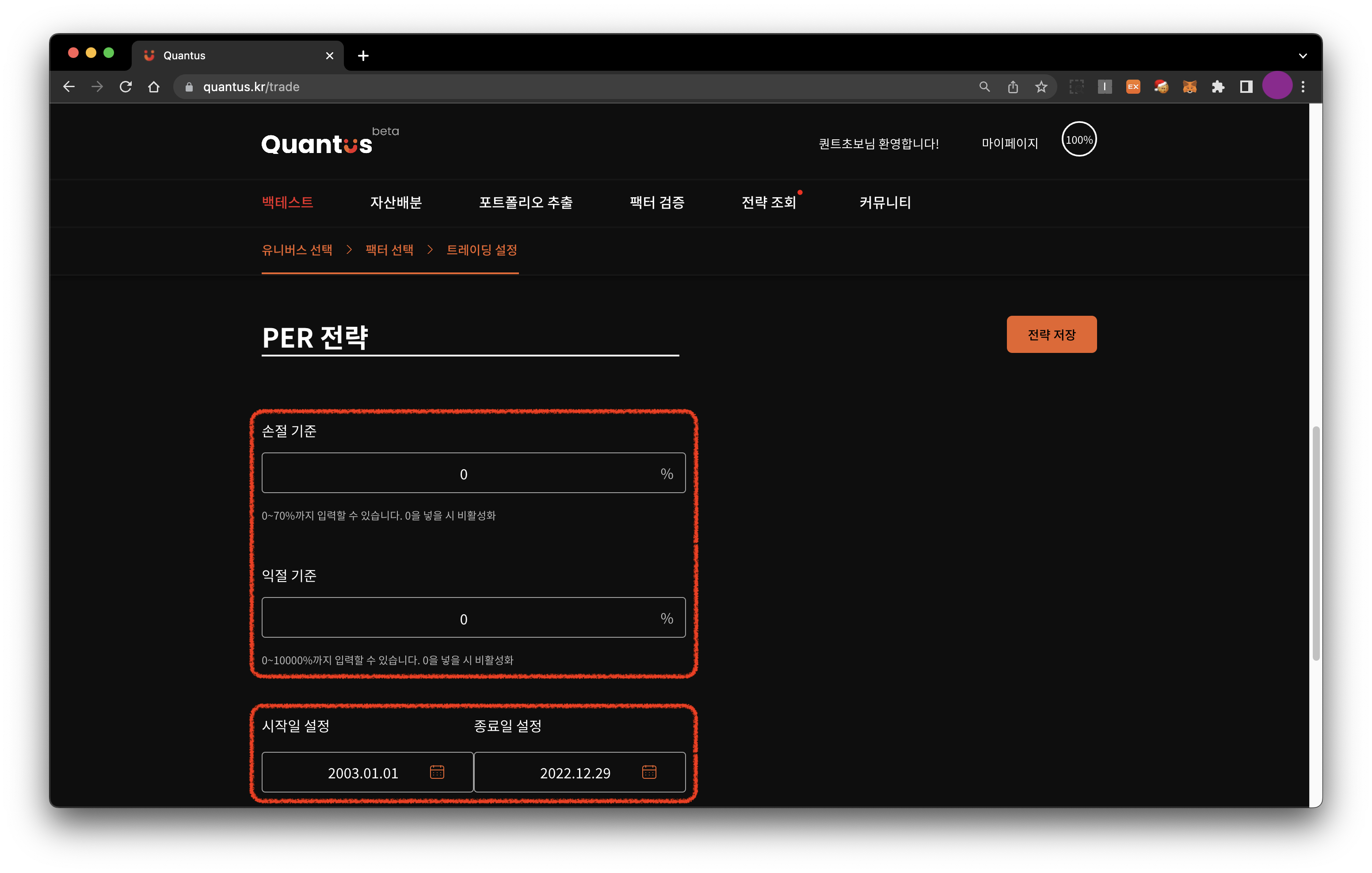Click the 익절 기준 percent input
Viewport: 1372px width, 873px height.
[463, 618]
